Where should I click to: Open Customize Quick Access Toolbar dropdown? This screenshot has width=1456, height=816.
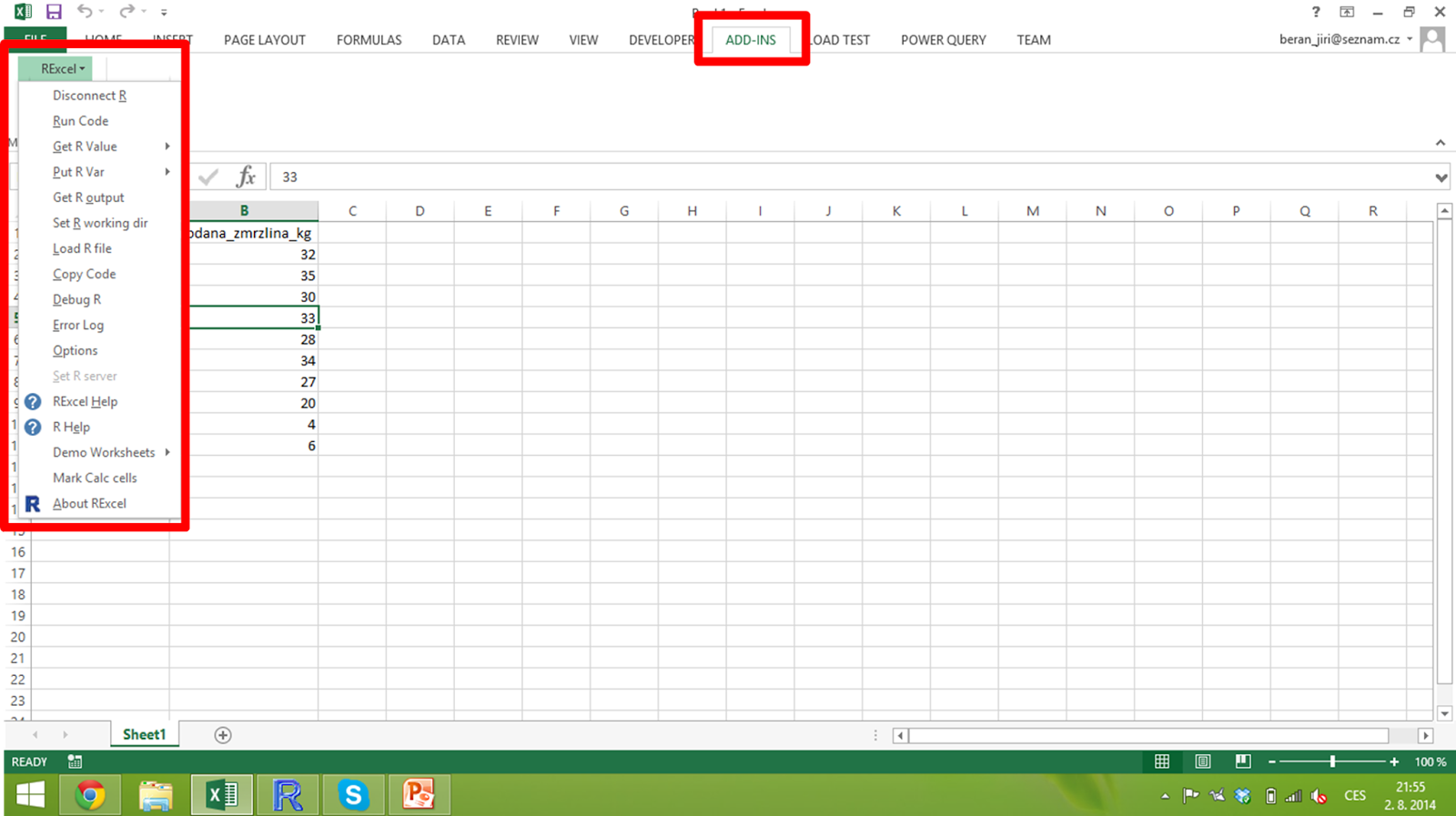(164, 12)
